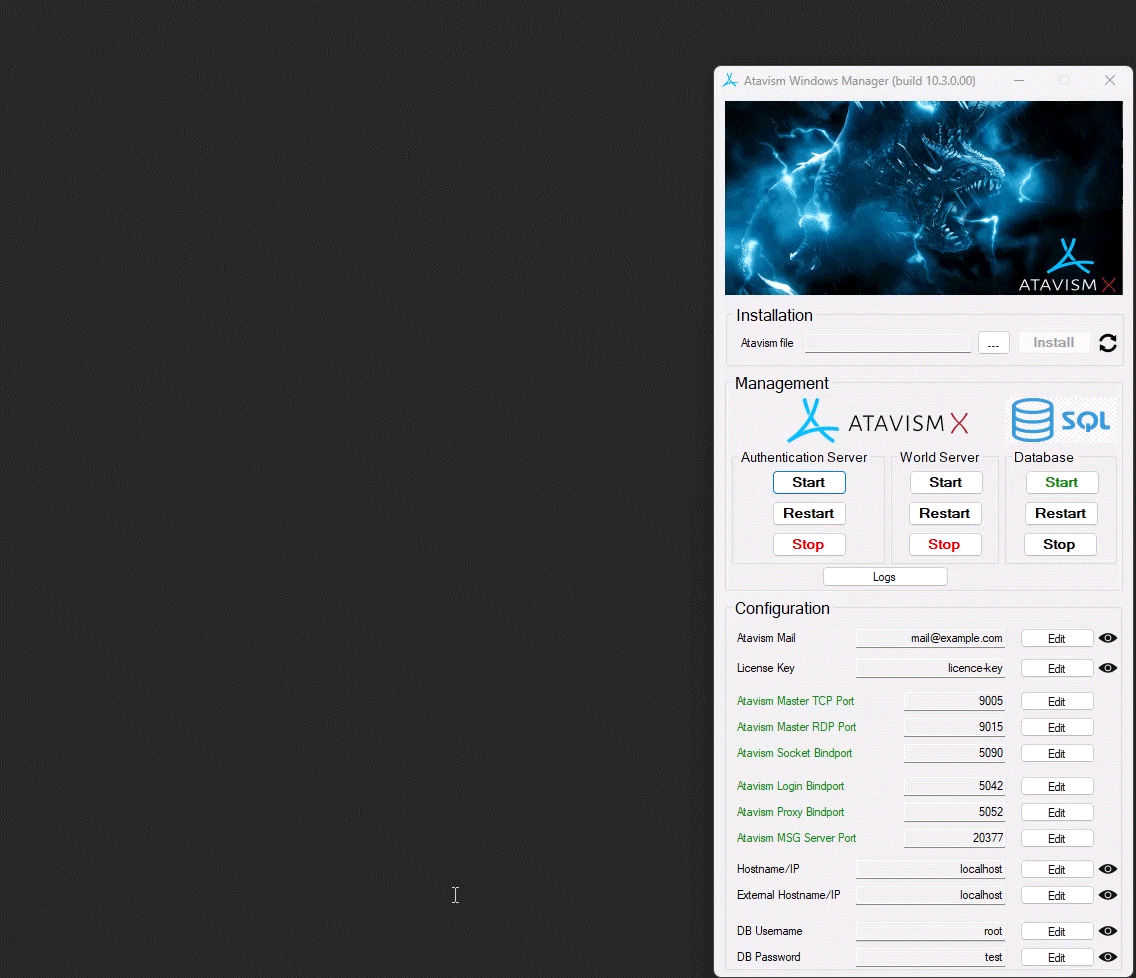Click the Atavism file path field
This screenshot has width=1136, height=978.
click(887, 343)
